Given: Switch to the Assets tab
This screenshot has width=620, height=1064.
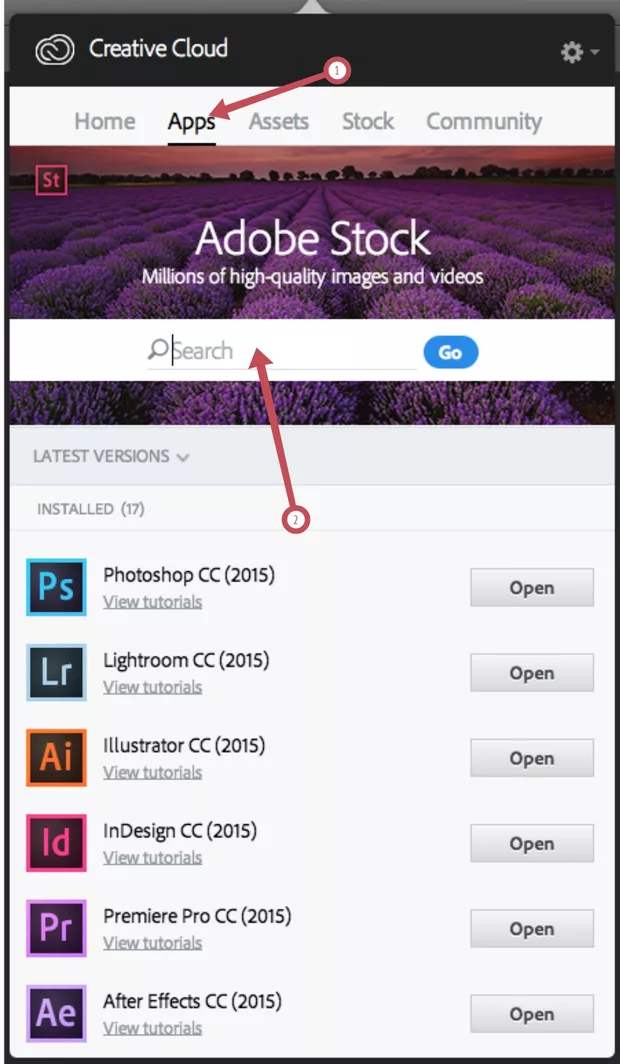Looking at the screenshot, I should coord(278,122).
